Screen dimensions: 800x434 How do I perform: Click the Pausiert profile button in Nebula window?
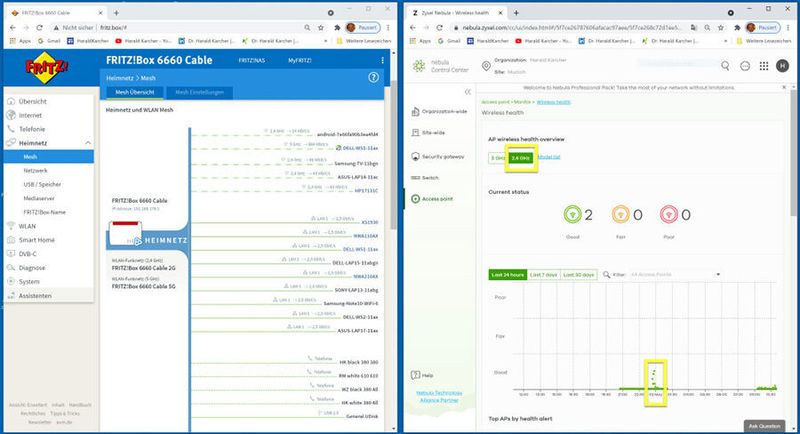point(762,28)
